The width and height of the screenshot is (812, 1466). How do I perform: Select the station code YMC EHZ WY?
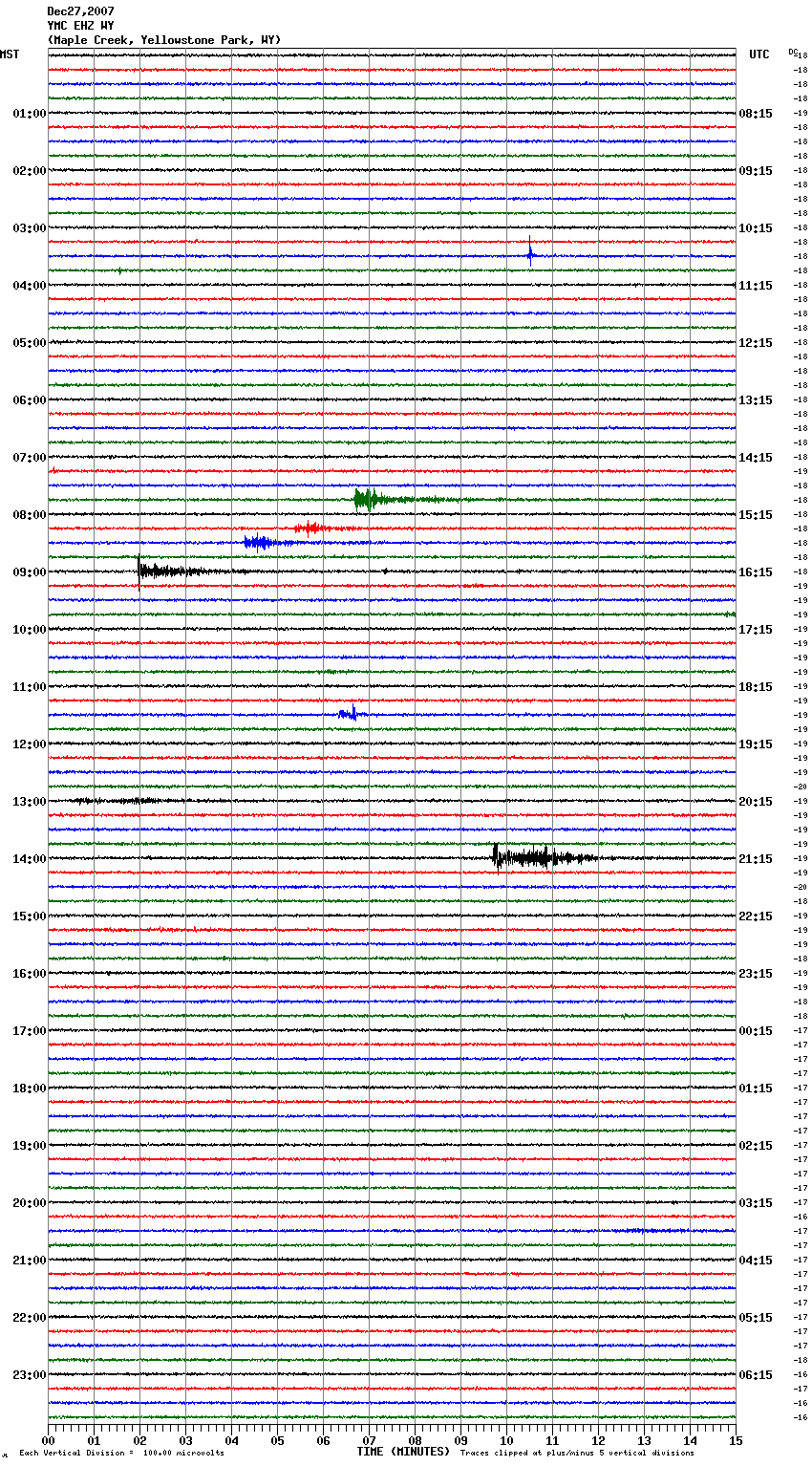point(80,26)
